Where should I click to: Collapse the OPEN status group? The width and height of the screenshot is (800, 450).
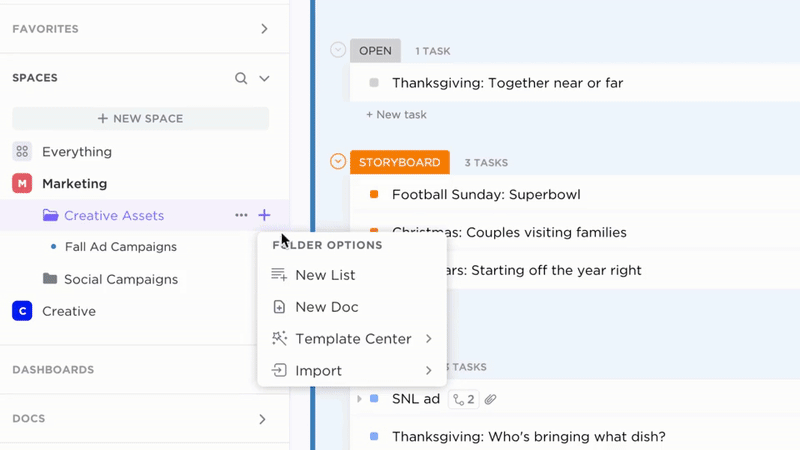click(338, 50)
